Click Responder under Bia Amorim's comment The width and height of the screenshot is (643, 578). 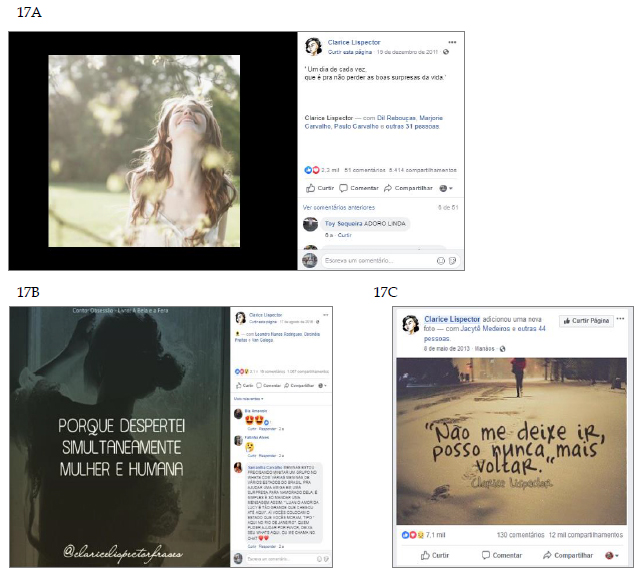click(268, 429)
